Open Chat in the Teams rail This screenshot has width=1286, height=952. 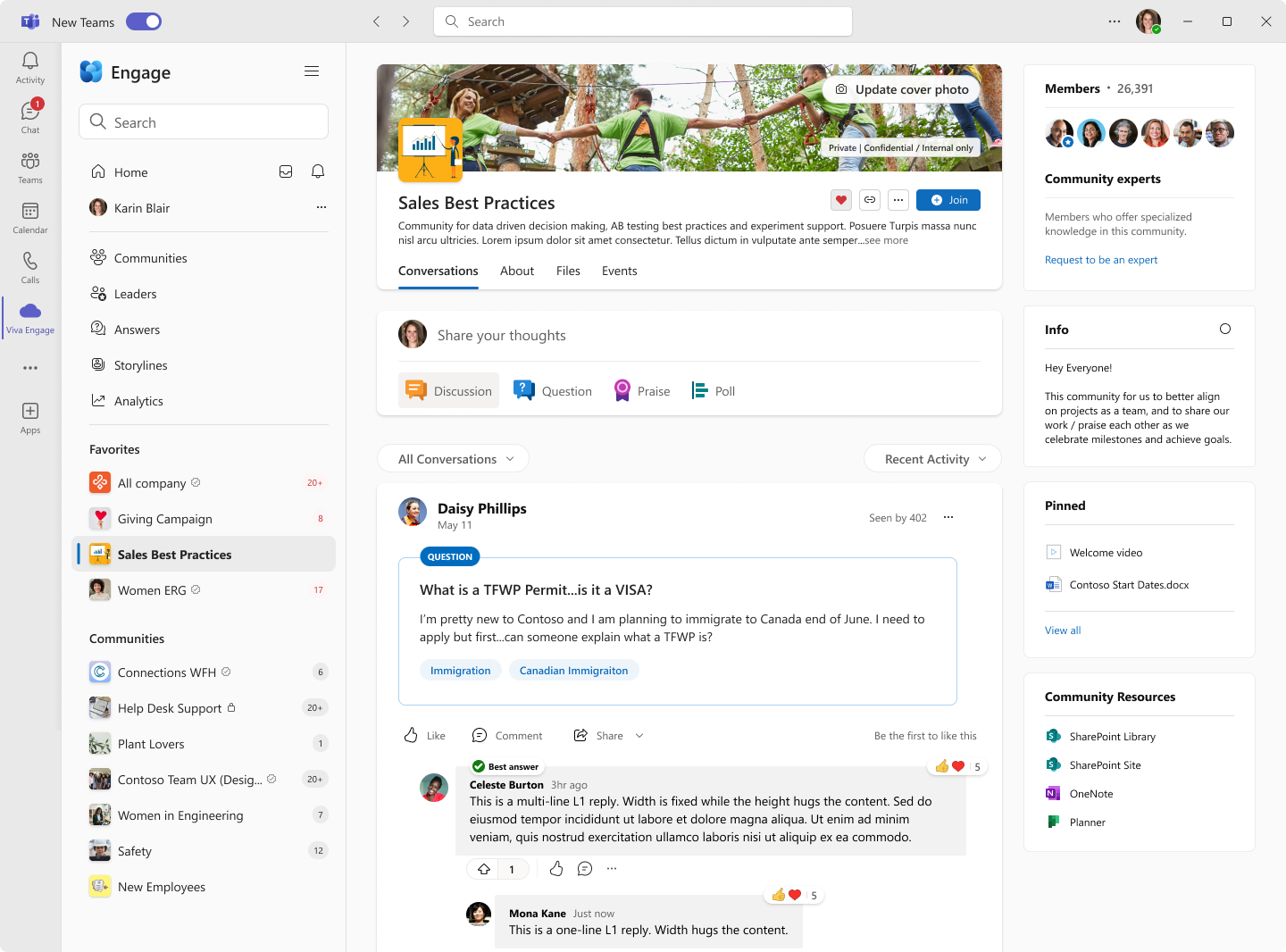[30, 118]
